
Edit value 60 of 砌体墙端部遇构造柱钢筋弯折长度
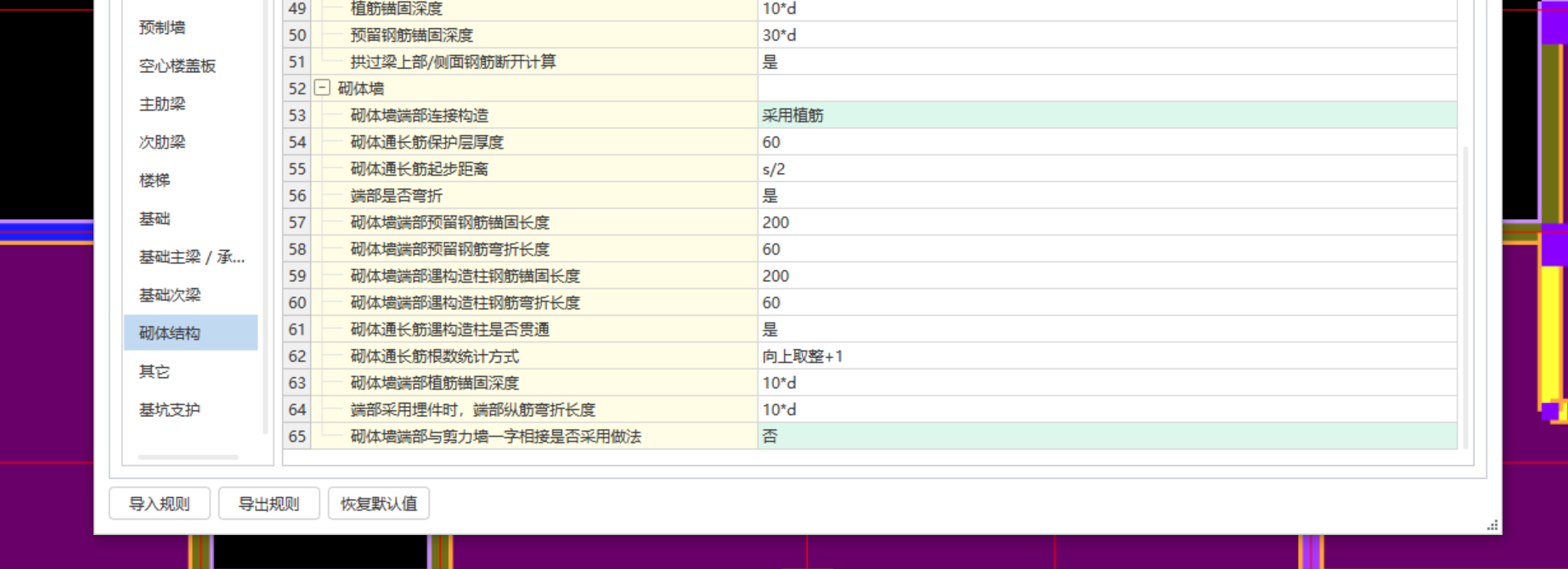(1108, 302)
